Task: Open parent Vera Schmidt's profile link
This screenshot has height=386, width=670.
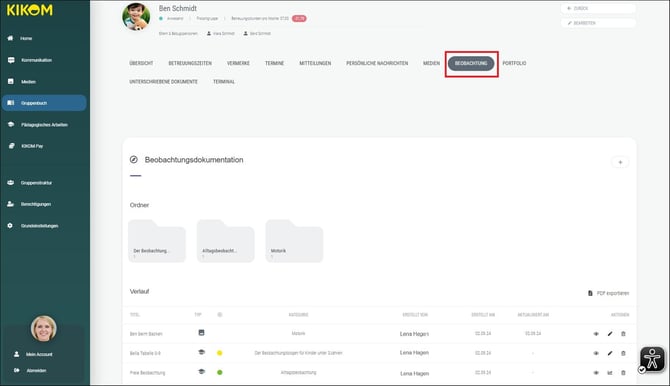Action: click(x=221, y=33)
